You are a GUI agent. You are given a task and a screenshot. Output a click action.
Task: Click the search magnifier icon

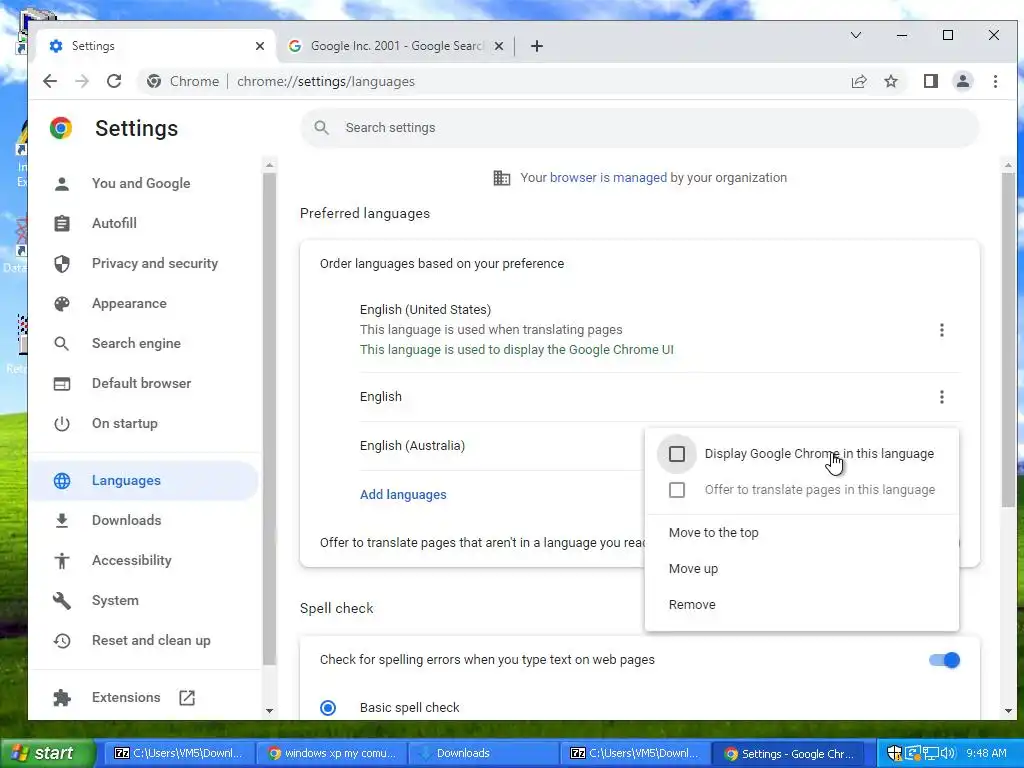[x=321, y=127]
